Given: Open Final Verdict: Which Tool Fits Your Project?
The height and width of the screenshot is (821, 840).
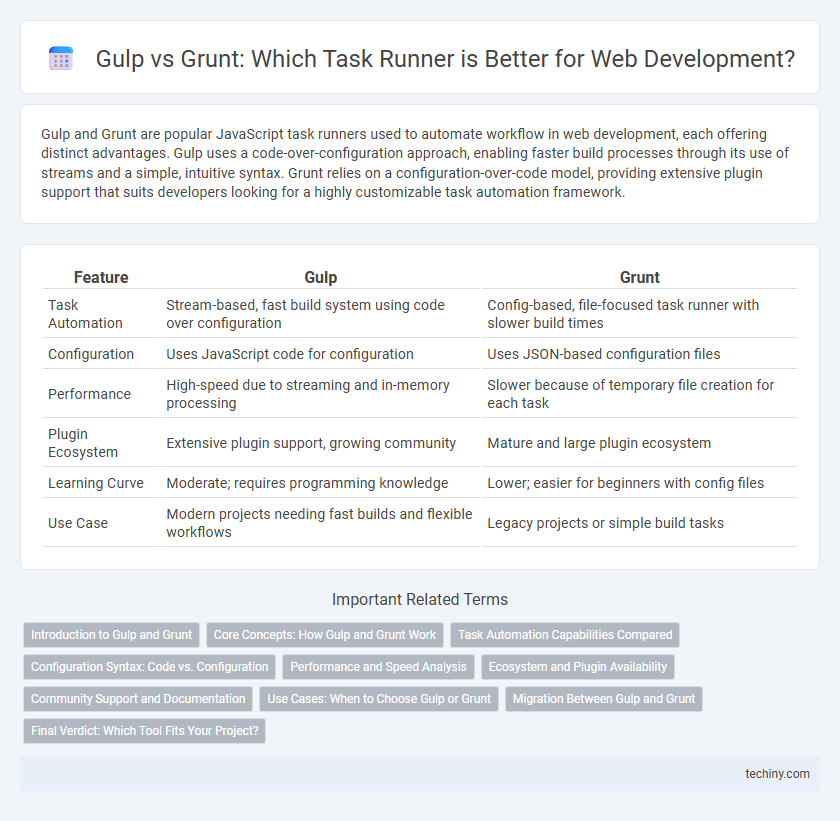Looking at the screenshot, I should pyautogui.click(x=145, y=730).
